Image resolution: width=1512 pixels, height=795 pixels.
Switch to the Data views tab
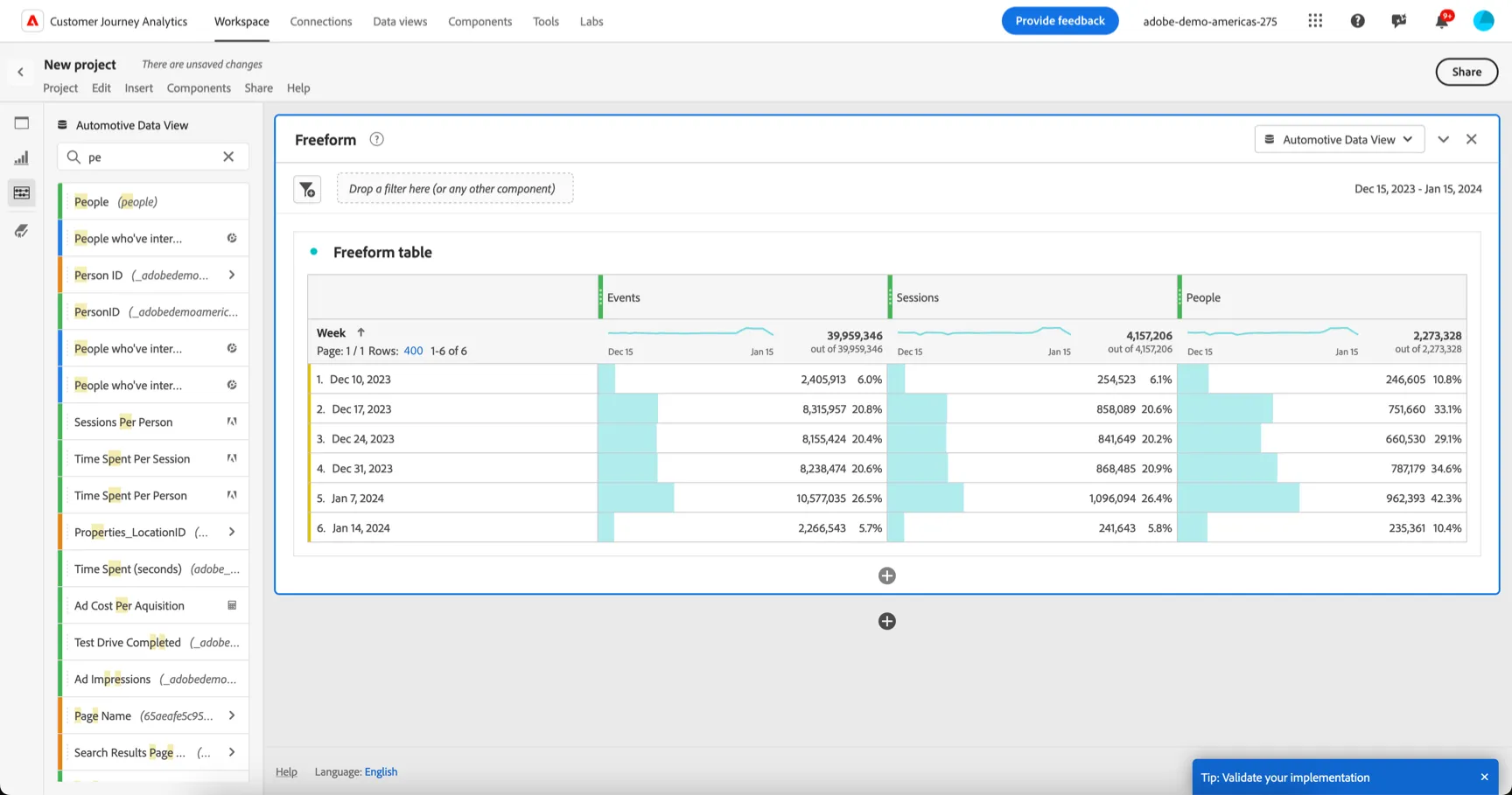point(400,21)
